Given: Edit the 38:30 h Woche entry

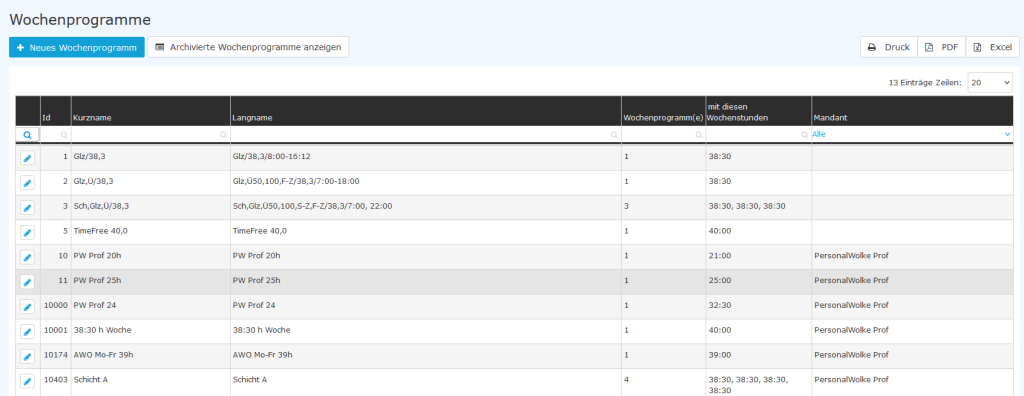Looking at the screenshot, I should click(27, 331).
